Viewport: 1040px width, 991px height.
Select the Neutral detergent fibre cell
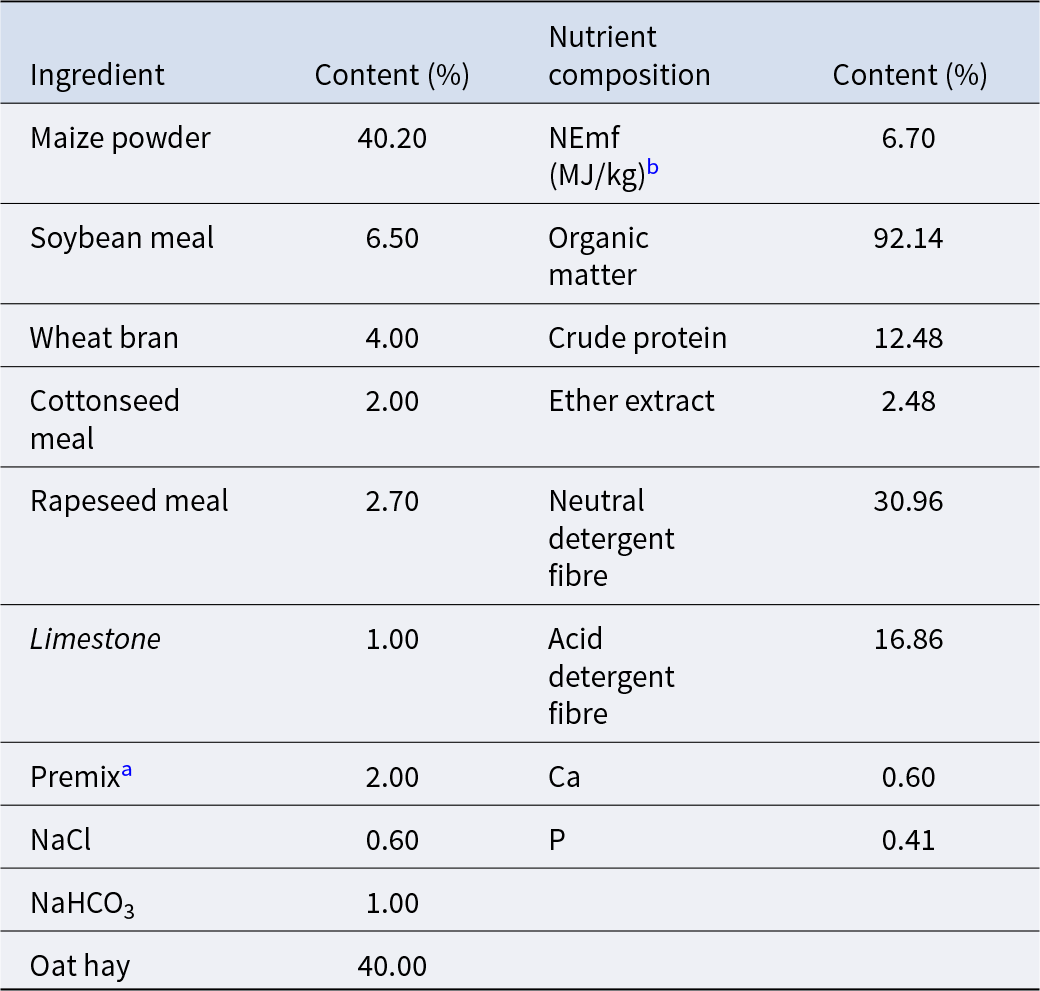pyautogui.click(x=611, y=538)
